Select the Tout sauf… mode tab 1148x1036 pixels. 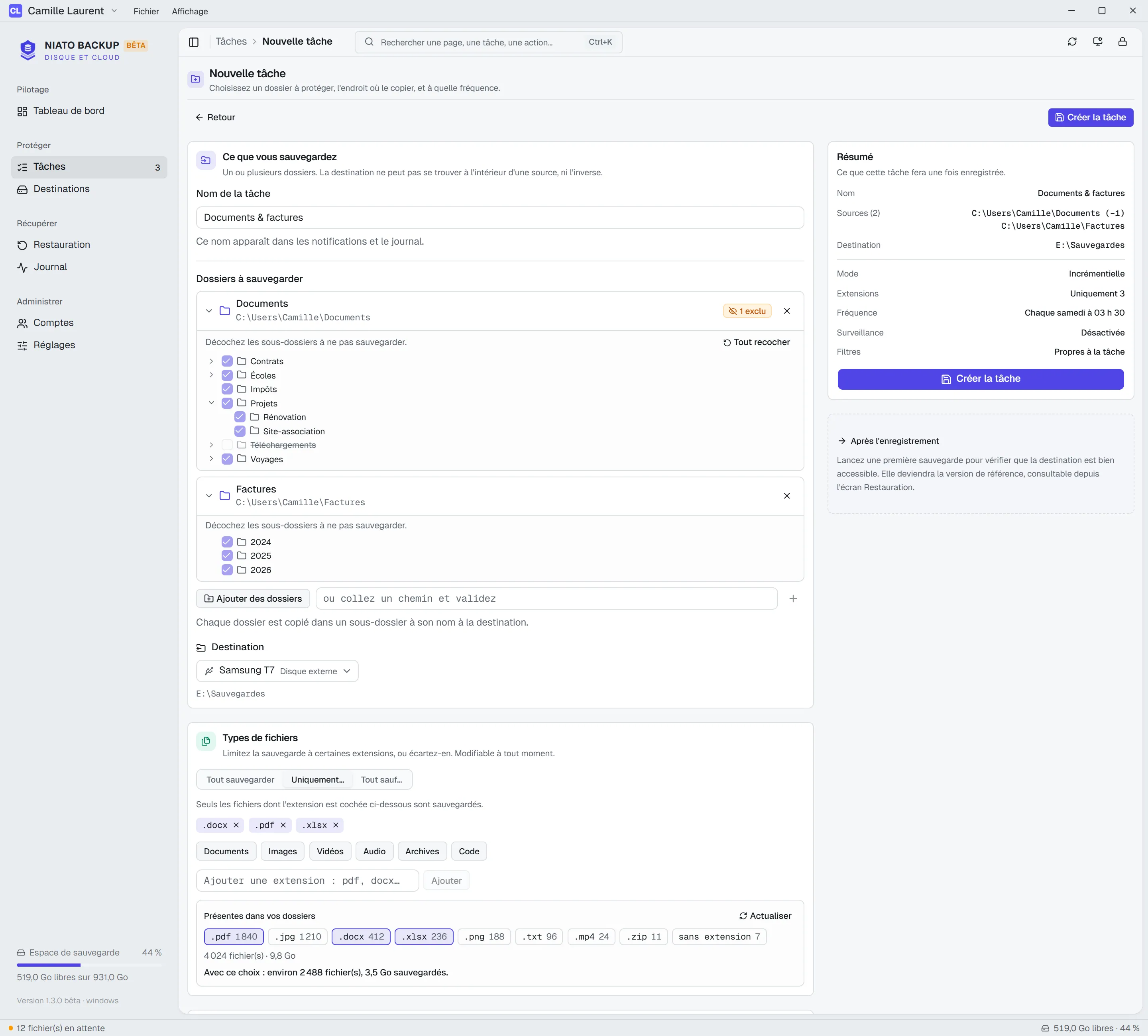[x=381, y=780]
